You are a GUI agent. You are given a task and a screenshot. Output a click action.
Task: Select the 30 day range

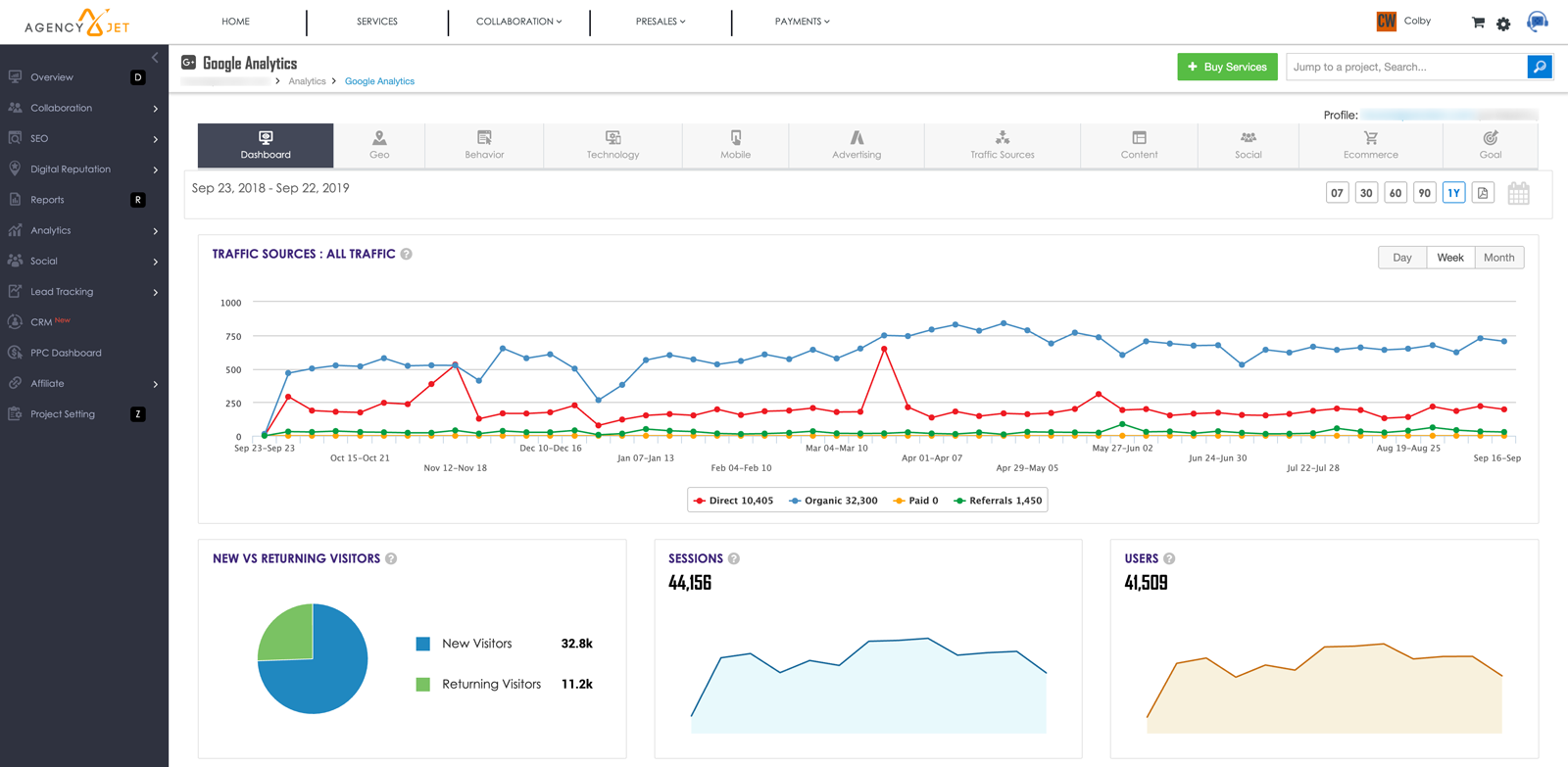[1366, 193]
